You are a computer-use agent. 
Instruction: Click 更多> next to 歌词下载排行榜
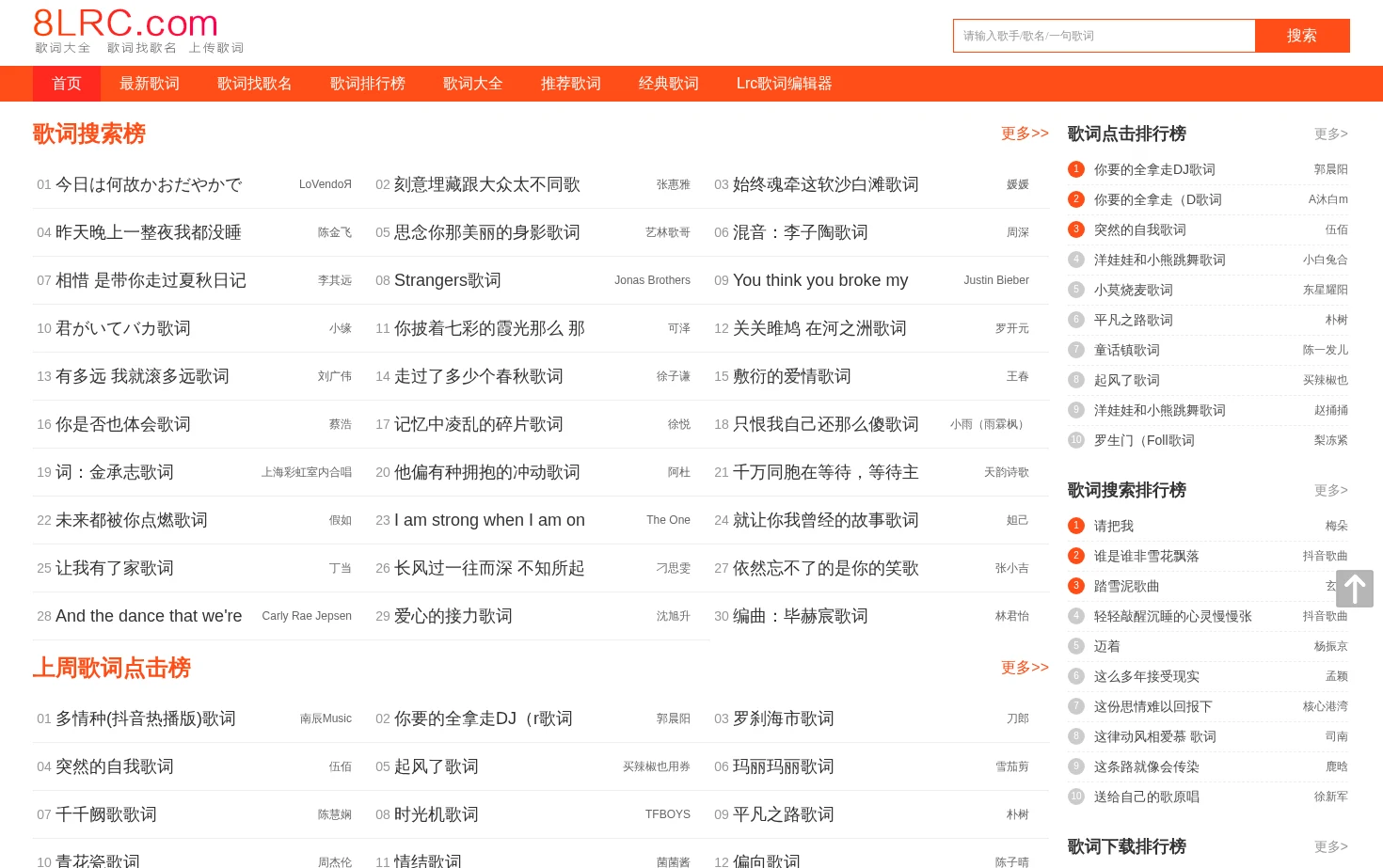coord(1331,847)
